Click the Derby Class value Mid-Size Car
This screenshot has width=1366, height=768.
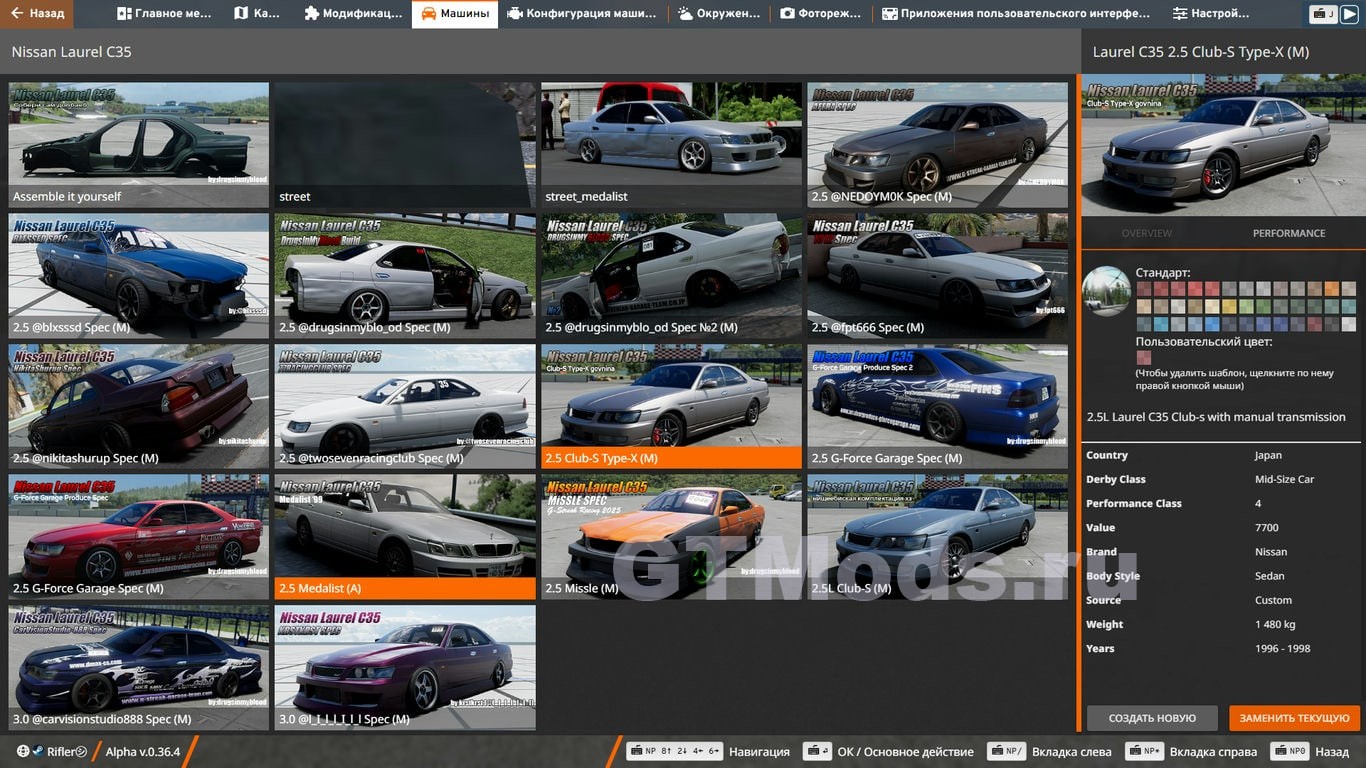[1284, 479]
